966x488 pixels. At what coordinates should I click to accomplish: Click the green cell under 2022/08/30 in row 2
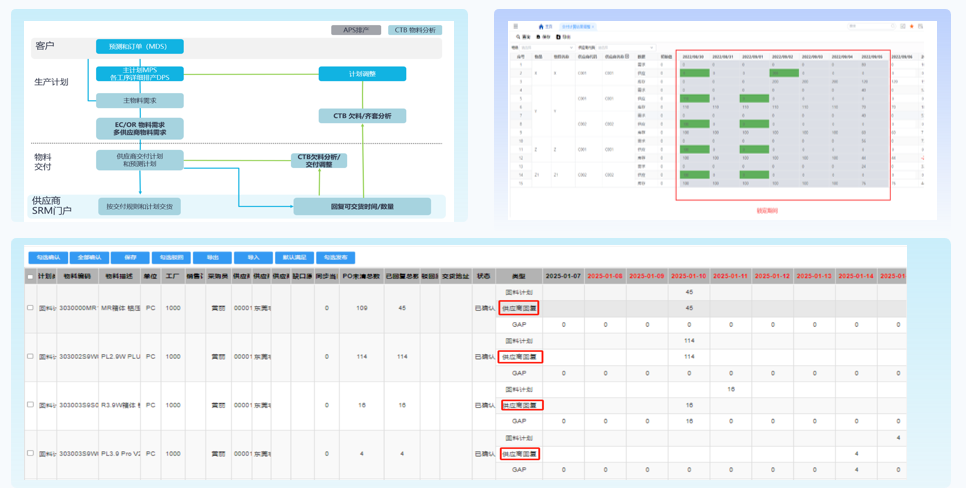tap(694, 73)
